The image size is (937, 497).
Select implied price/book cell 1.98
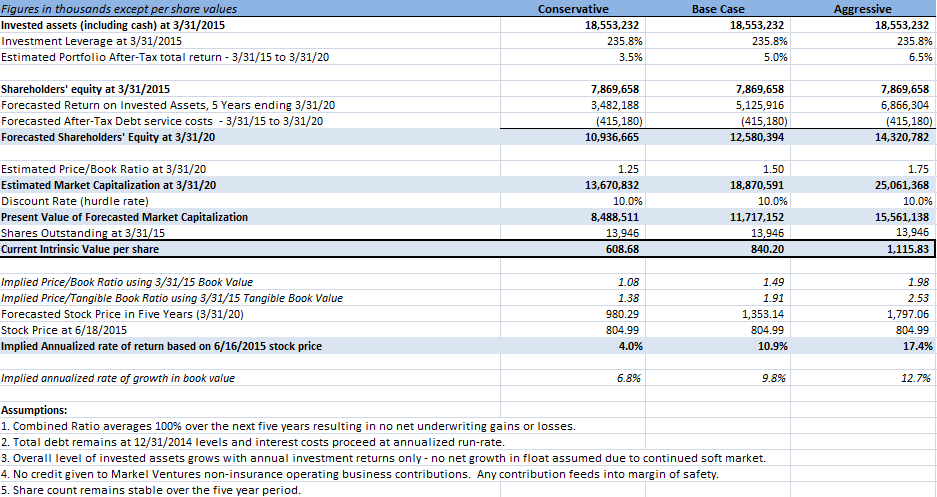tap(919, 282)
